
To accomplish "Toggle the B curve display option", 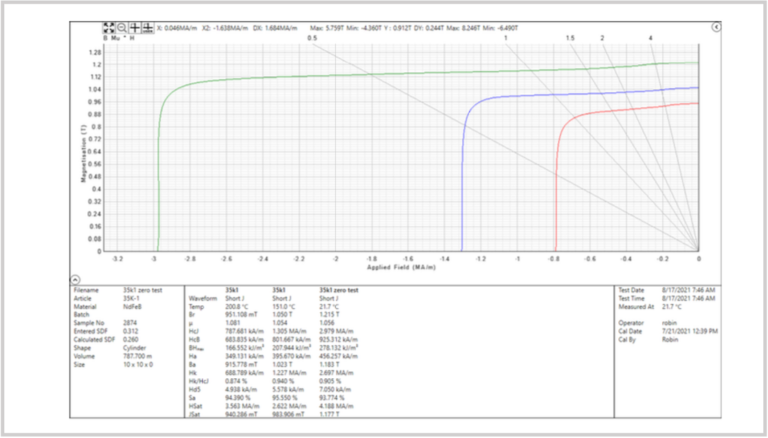I will pyautogui.click(x=105, y=38).
